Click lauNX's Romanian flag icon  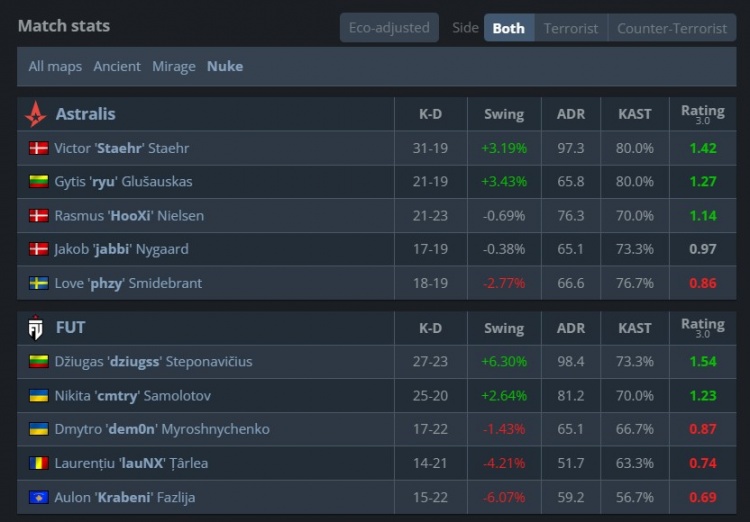click(39, 464)
